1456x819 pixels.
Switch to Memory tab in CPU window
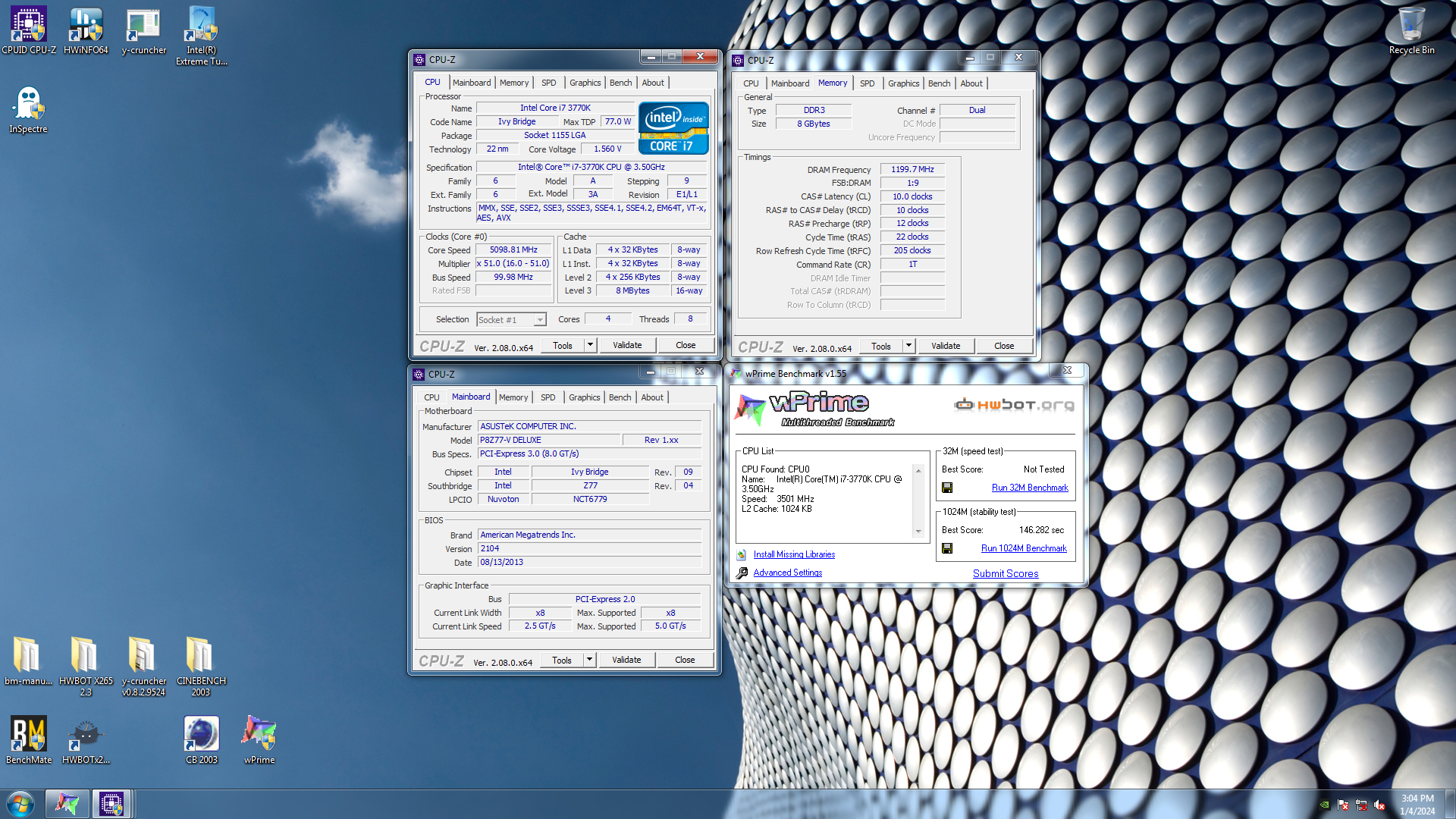pos(514,83)
